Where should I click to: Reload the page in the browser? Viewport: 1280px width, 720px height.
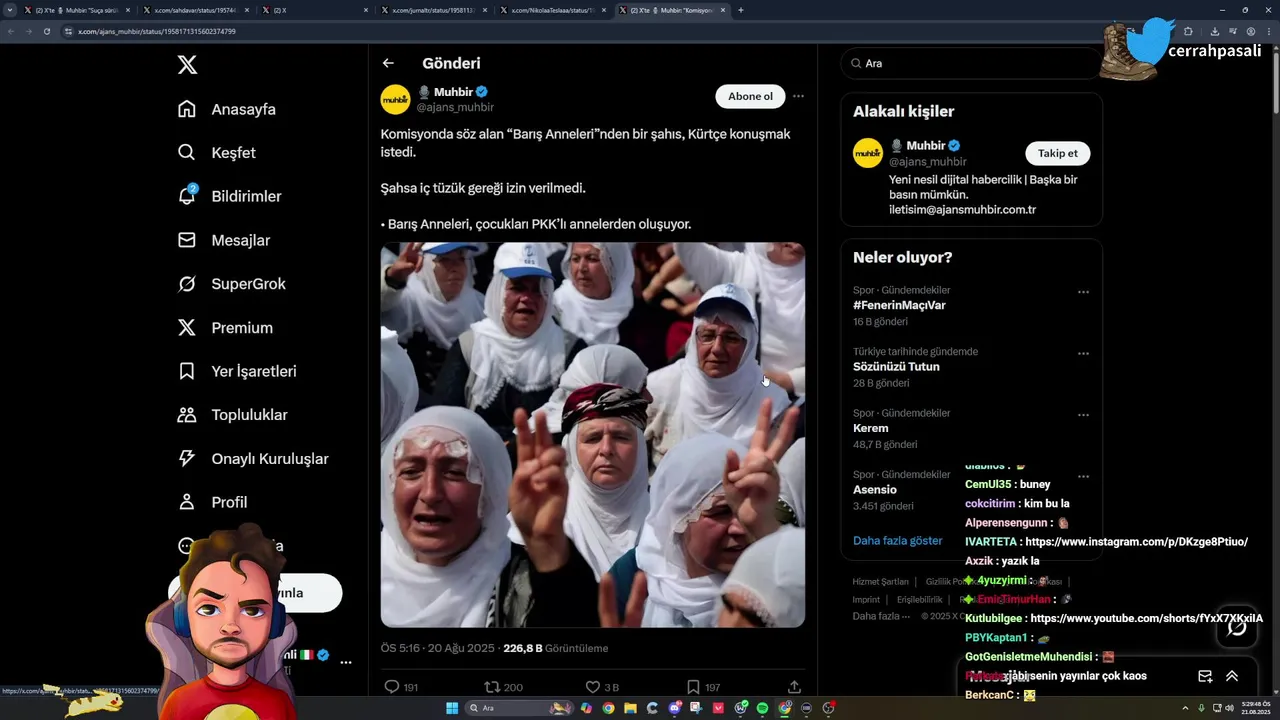[x=46, y=31]
